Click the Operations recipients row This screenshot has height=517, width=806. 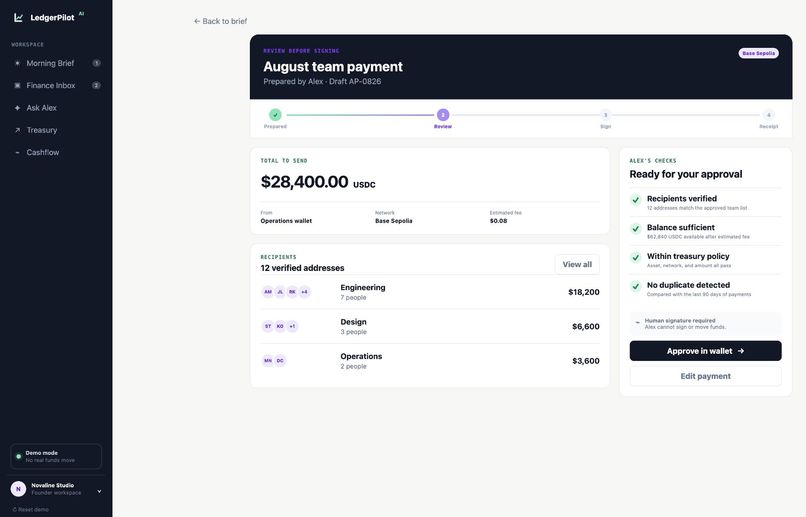tap(430, 361)
